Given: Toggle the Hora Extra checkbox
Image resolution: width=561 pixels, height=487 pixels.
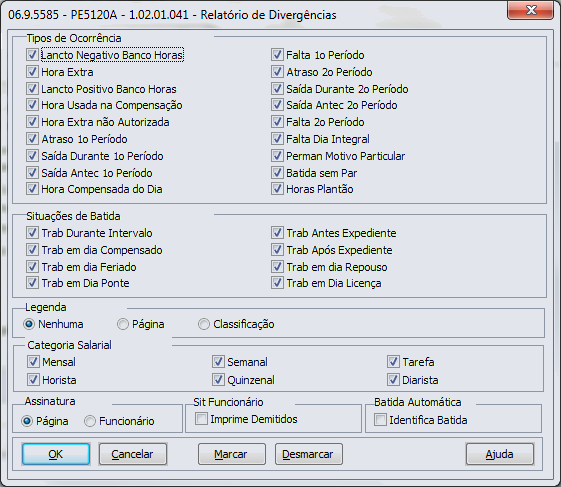Looking at the screenshot, I should 32,72.
